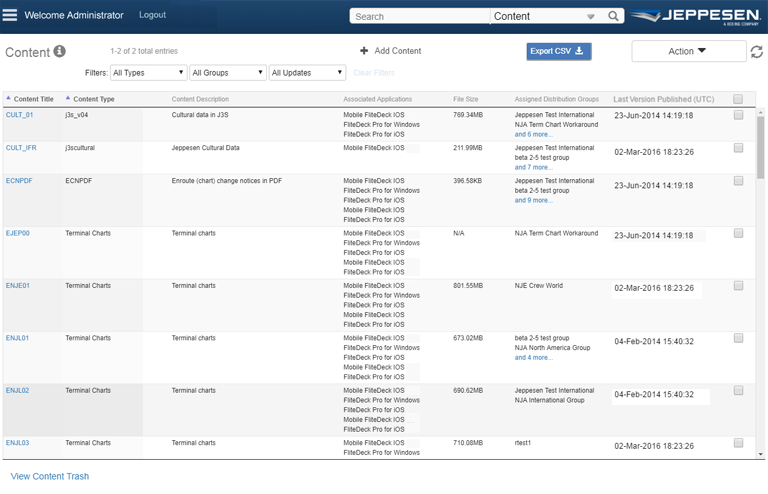
Task: Select the ENJE01 row checkbox
Action: click(738, 285)
